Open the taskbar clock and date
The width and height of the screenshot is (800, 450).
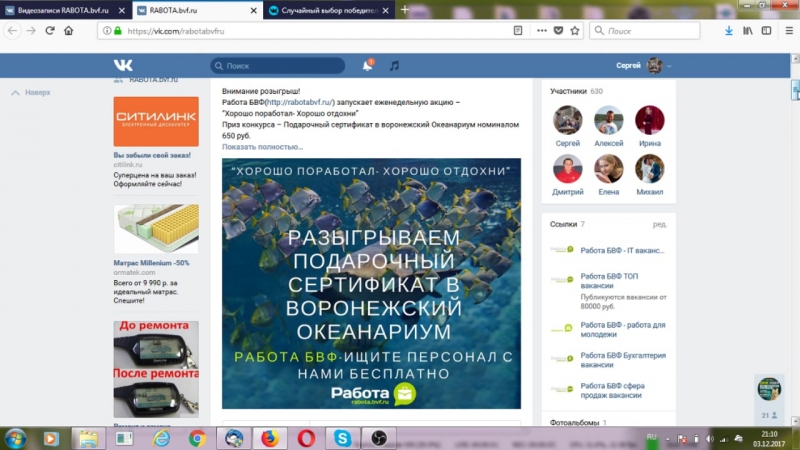(x=768, y=439)
